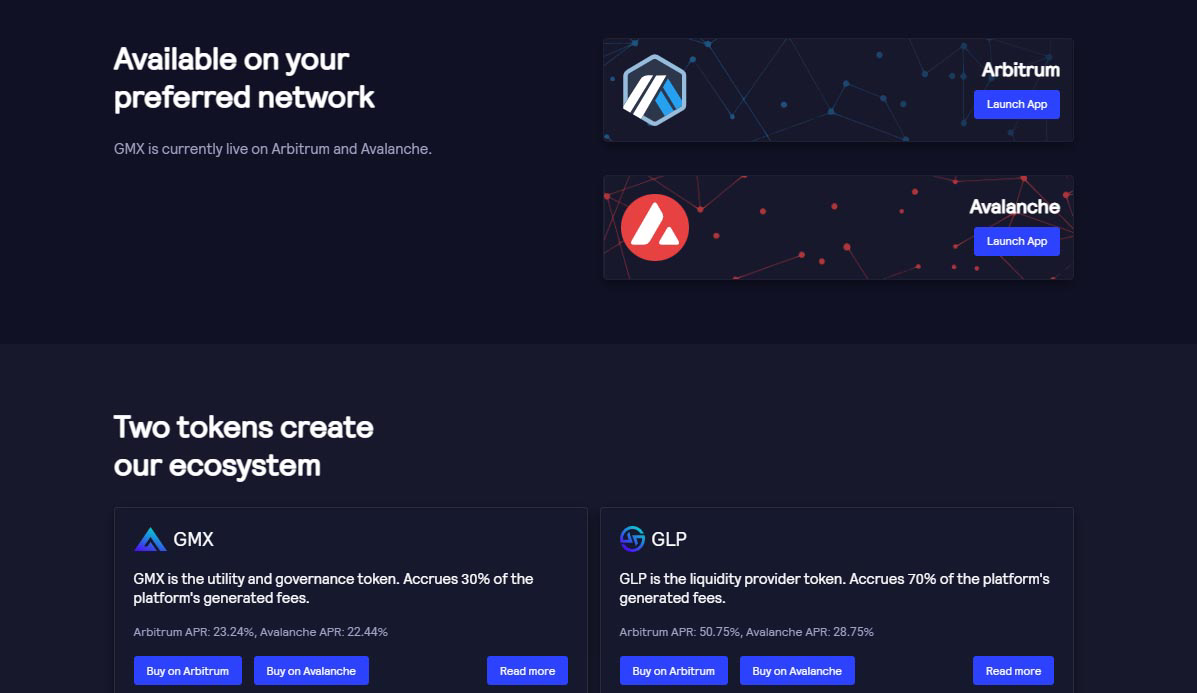
Task: Click the GLP card heading text
Action: [669, 540]
